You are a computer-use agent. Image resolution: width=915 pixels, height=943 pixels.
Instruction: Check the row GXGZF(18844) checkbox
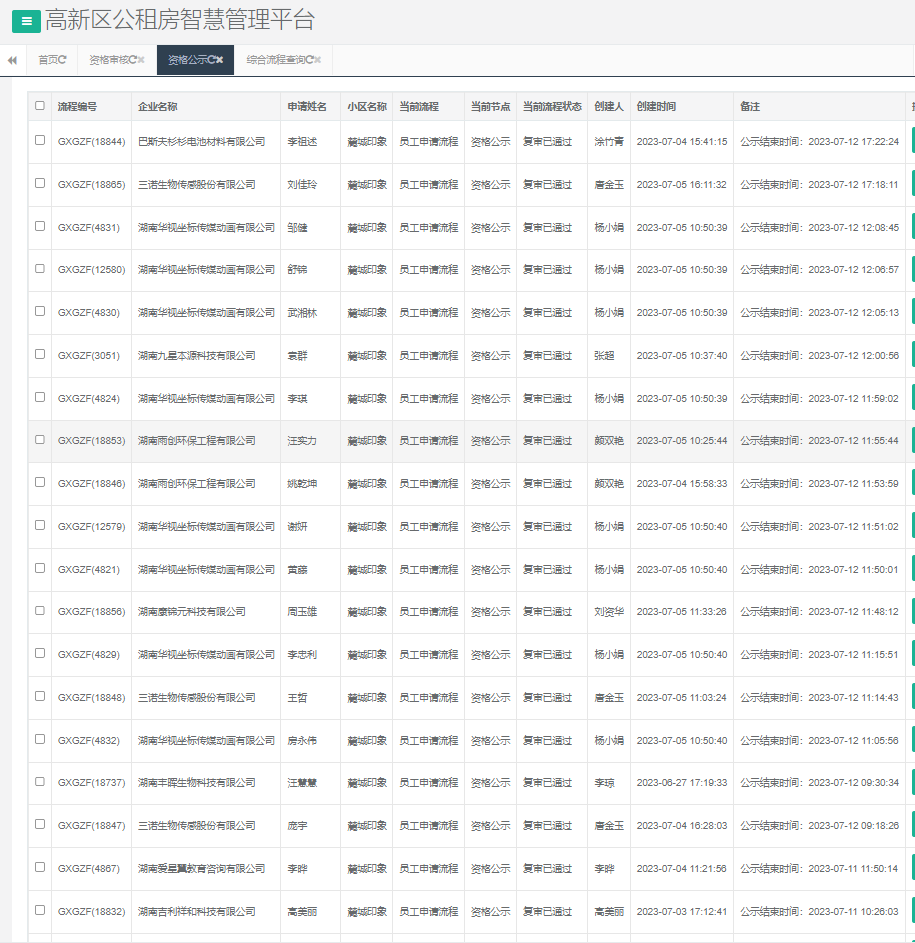40,141
